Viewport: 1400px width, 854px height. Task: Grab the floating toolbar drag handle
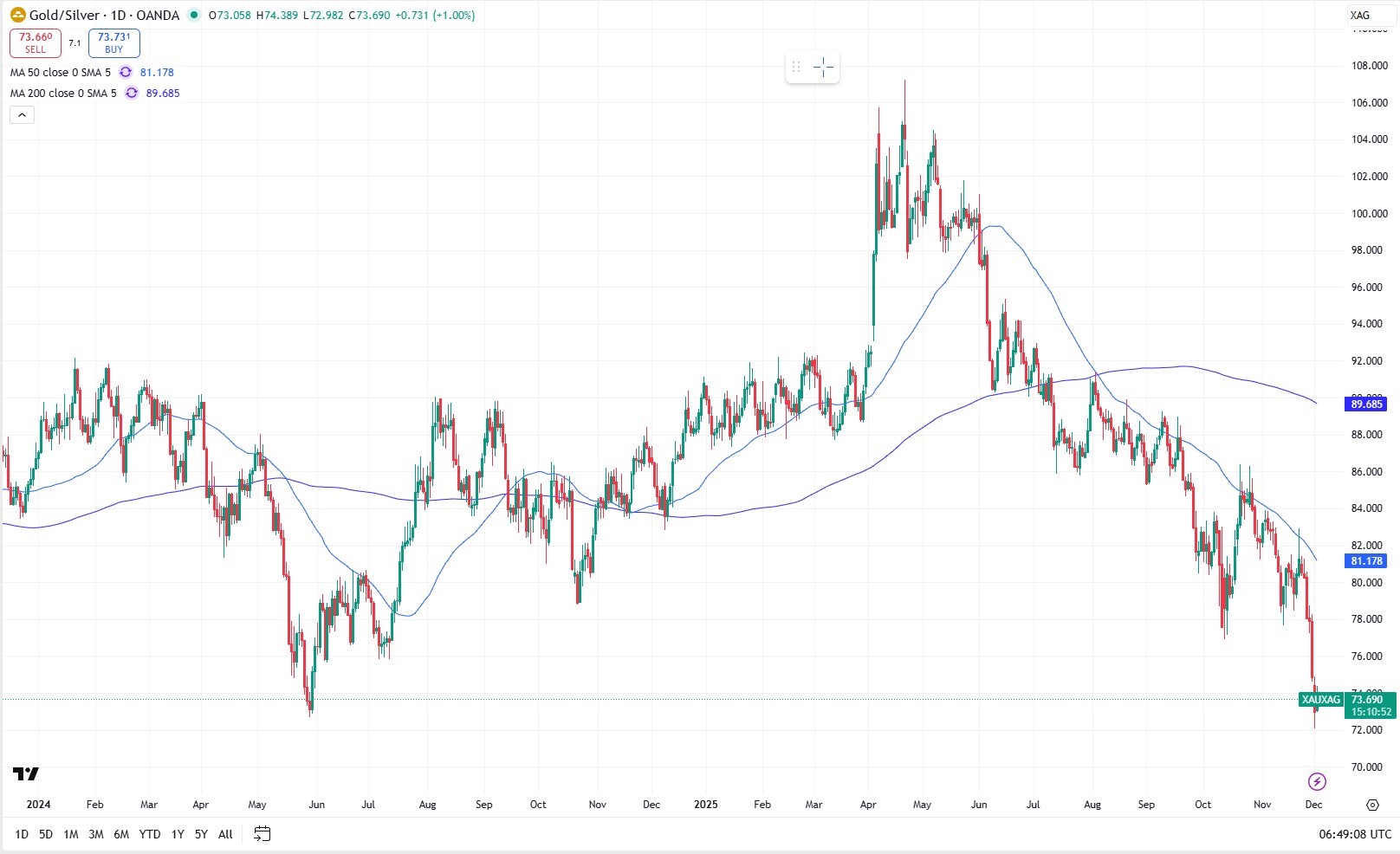tap(796, 67)
